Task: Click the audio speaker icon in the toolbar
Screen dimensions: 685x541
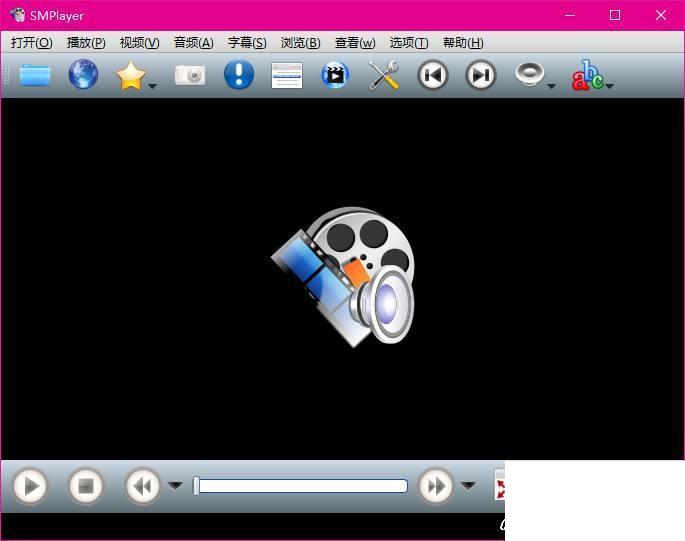Action: tap(529, 74)
